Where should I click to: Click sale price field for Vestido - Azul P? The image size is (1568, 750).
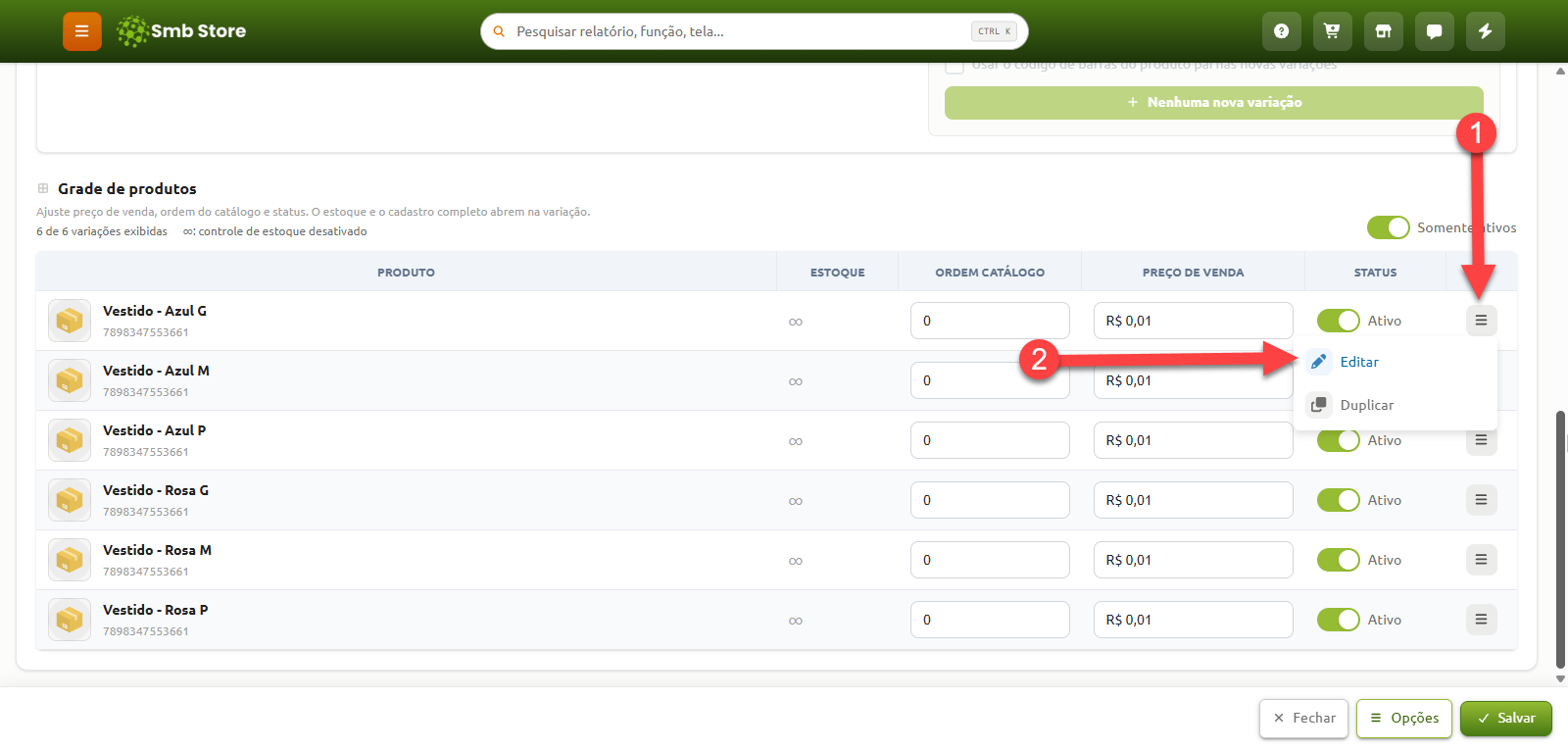click(1193, 440)
